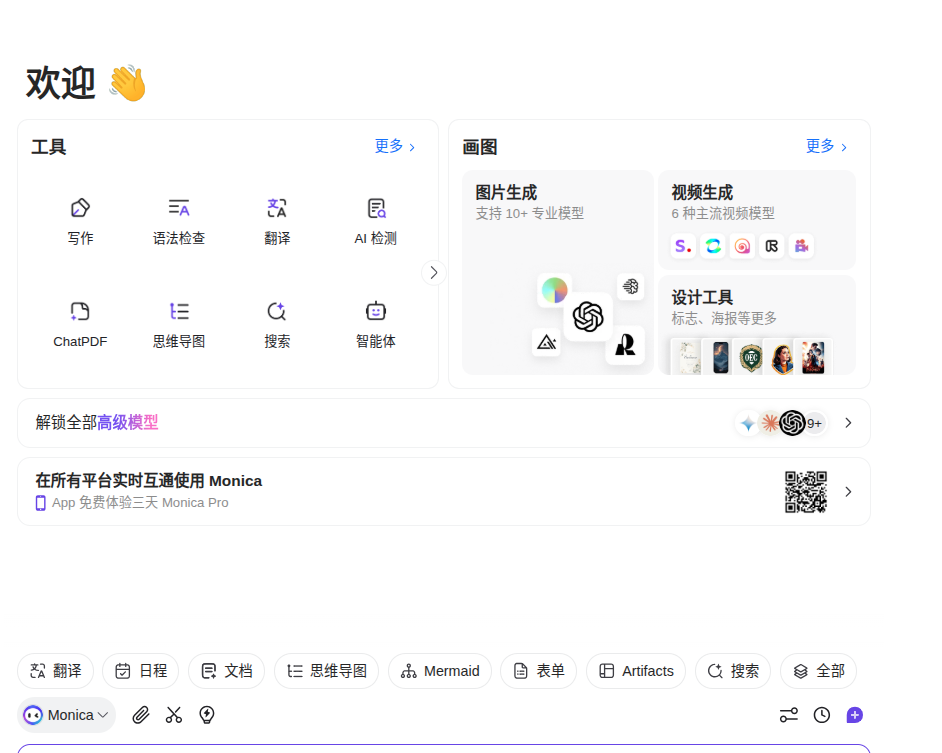Click the black R logo in the 图片生成 card

tap(625, 345)
